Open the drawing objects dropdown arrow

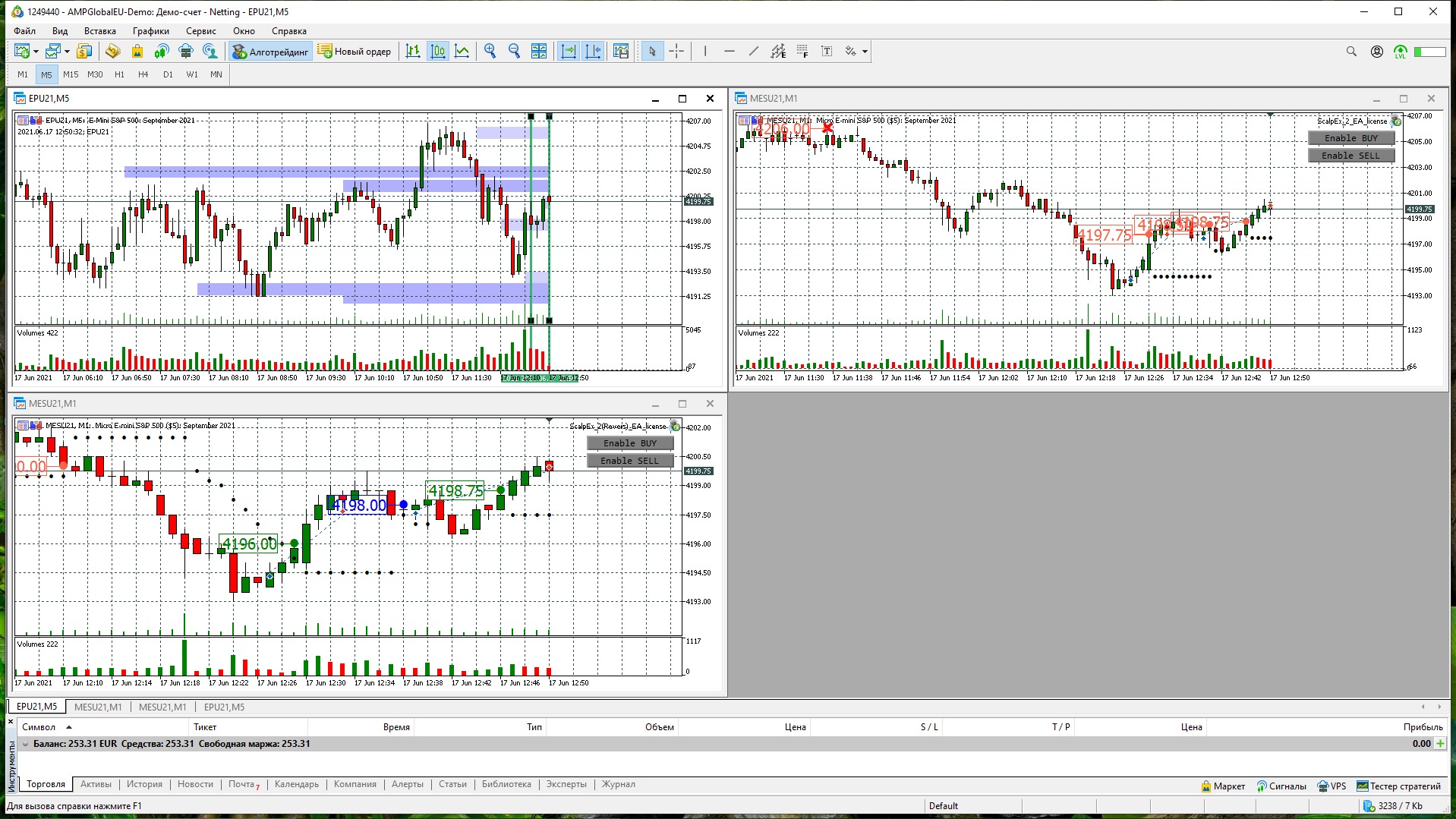point(865,52)
